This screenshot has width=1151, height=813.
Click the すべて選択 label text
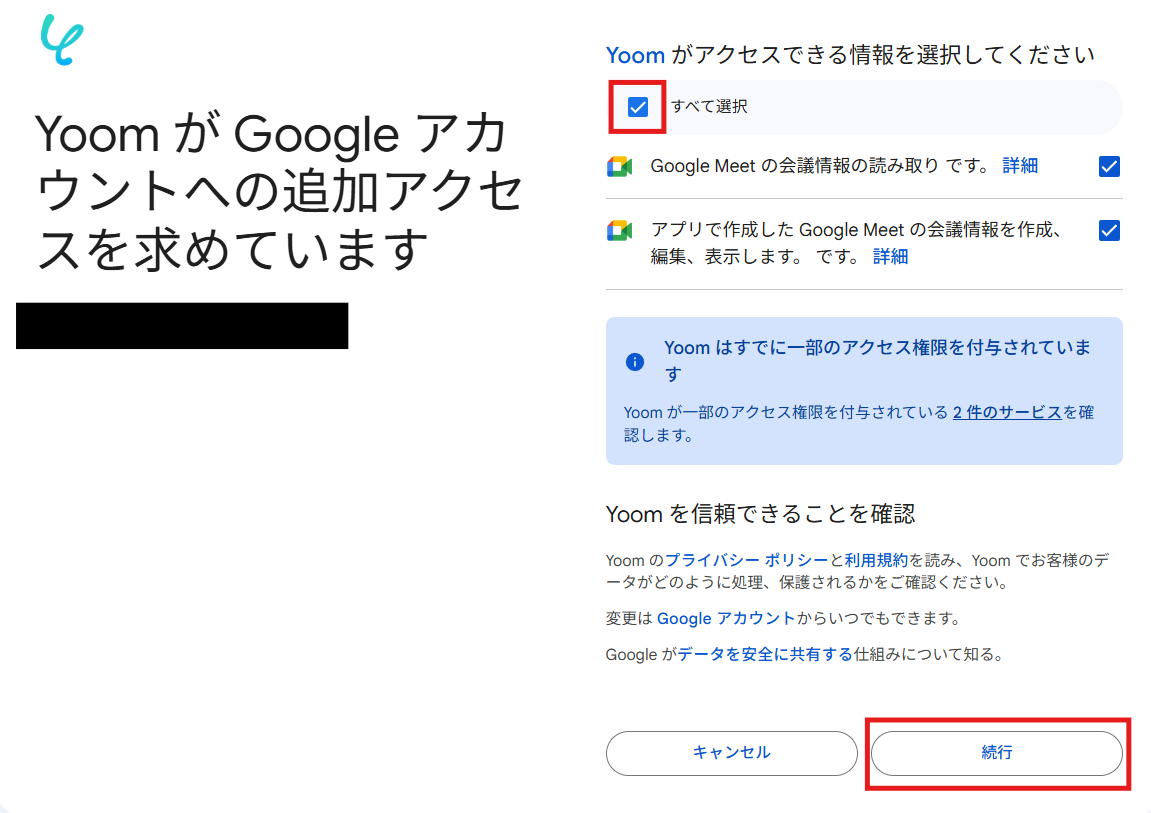709,107
